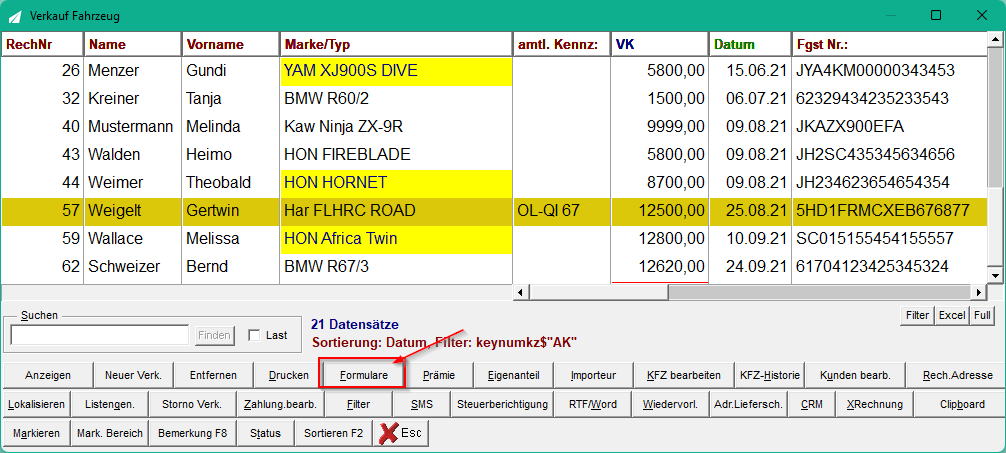This screenshot has width=1006, height=453.
Task: Click the license plate cell OL-QI 67
Action: 561,210
